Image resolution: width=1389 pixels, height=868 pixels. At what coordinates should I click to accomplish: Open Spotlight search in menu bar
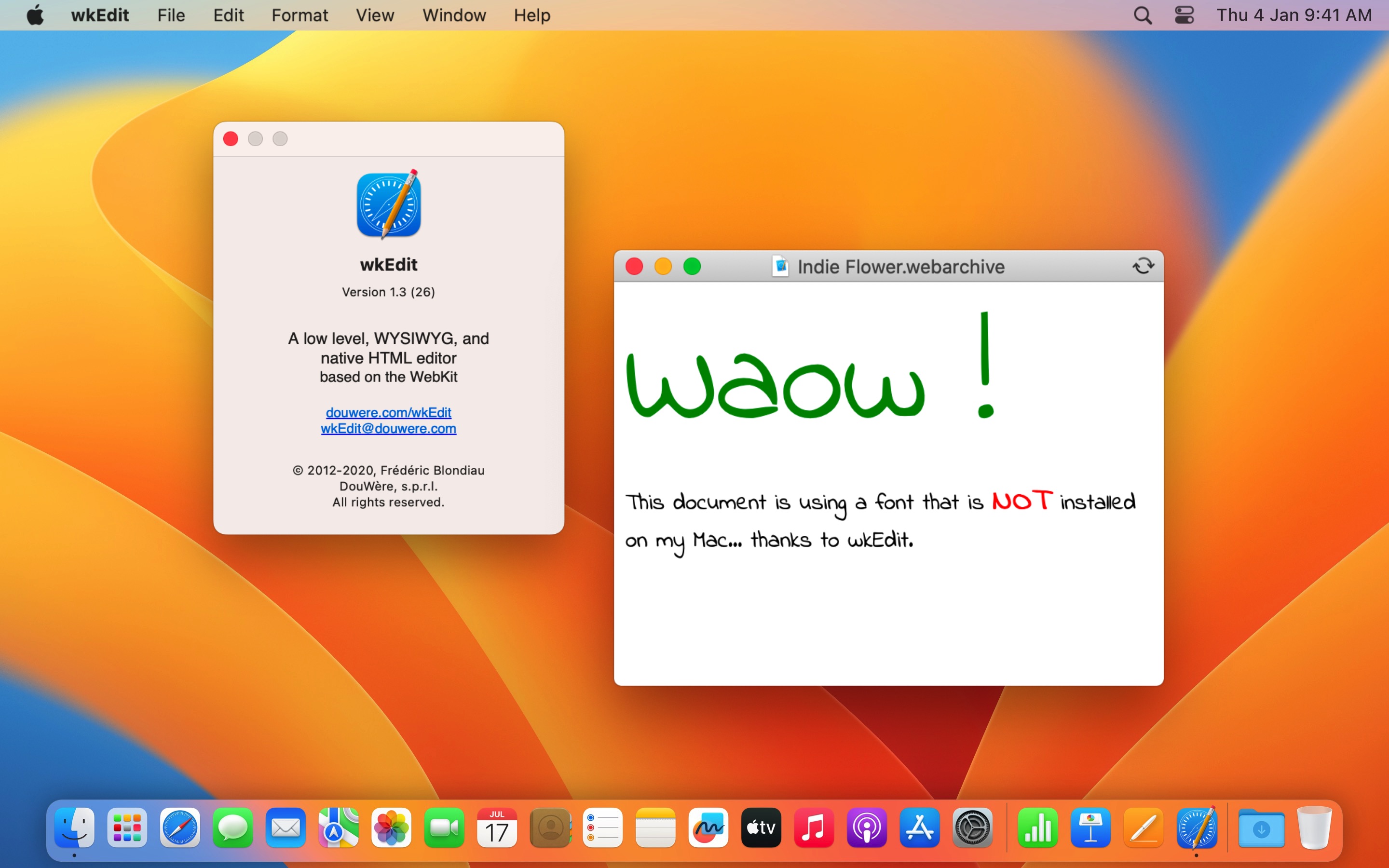pos(1143,15)
